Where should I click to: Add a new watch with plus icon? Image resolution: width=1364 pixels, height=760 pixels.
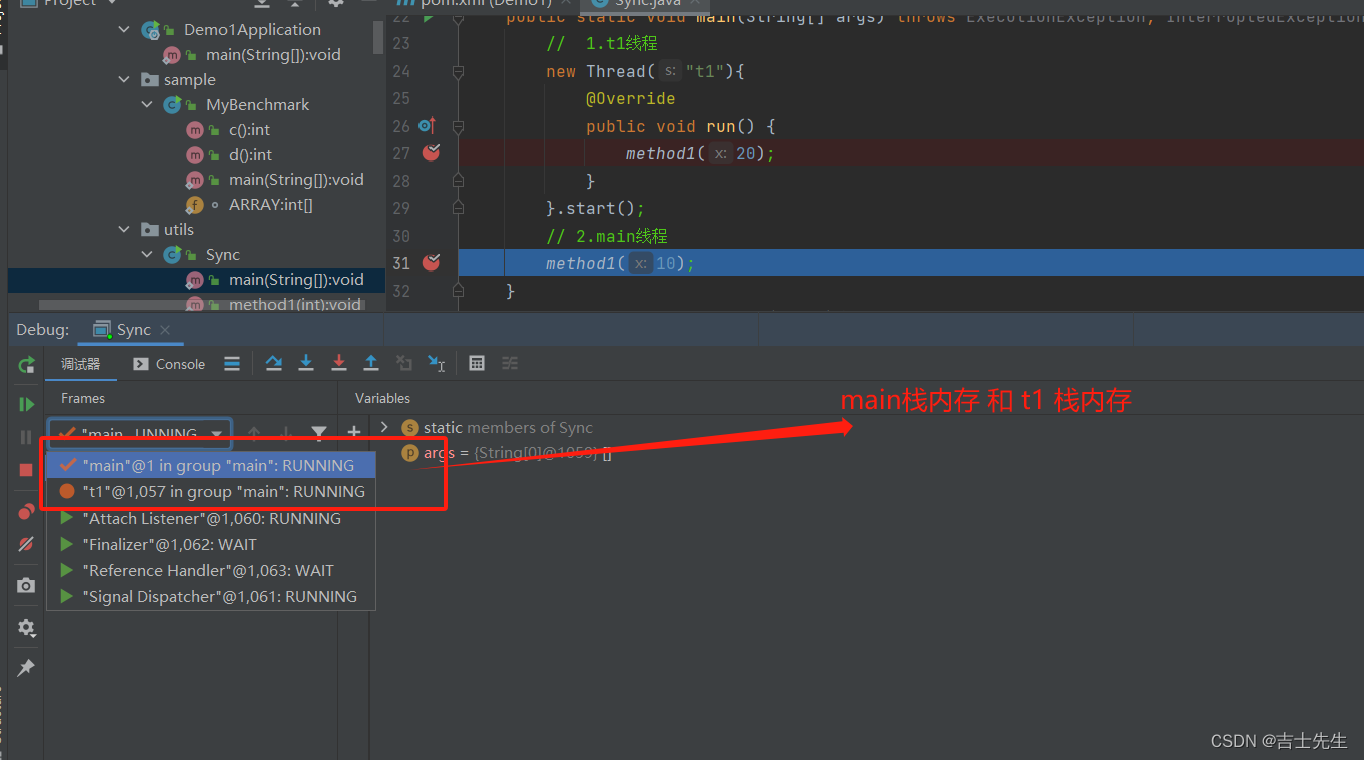click(x=353, y=433)
